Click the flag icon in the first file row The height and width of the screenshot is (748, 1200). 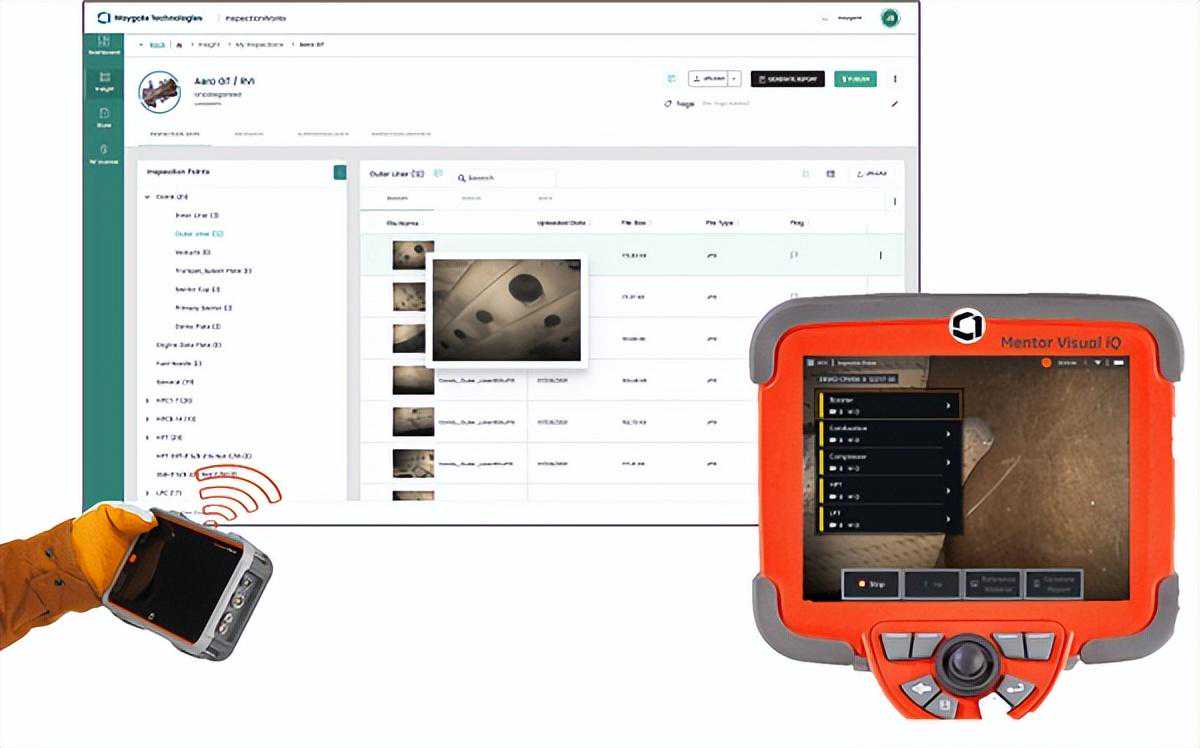click(x=795, y=255)
